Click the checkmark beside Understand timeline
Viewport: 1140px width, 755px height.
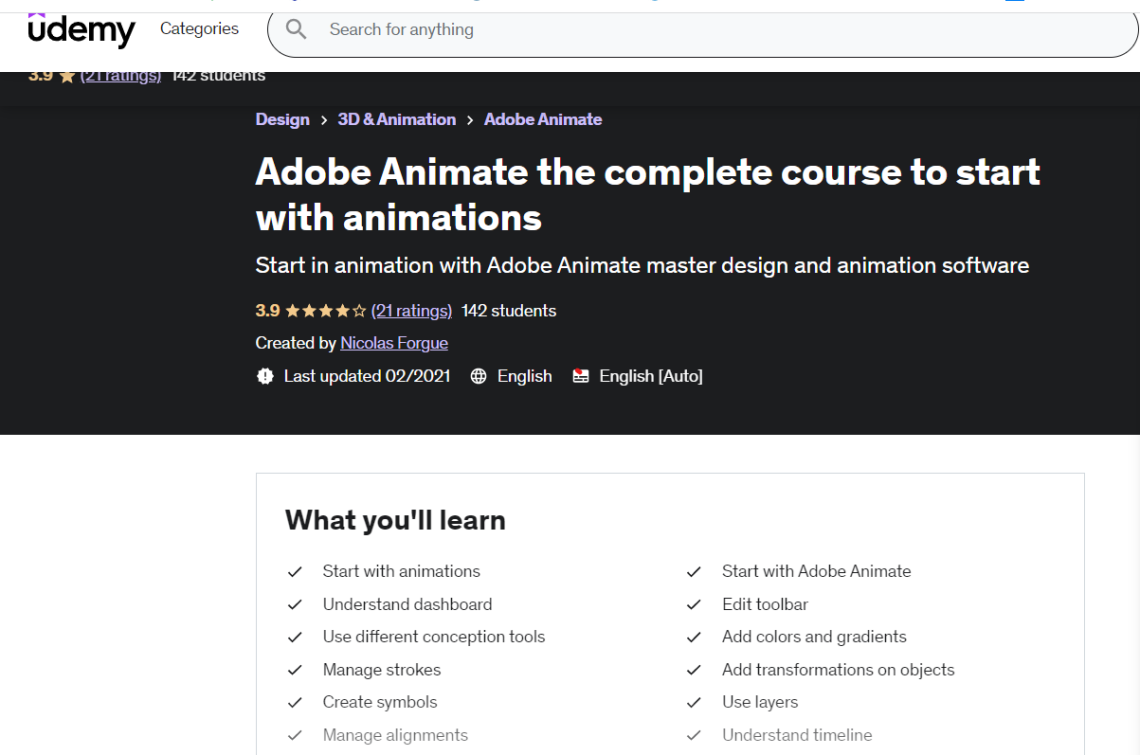(695, 735)
